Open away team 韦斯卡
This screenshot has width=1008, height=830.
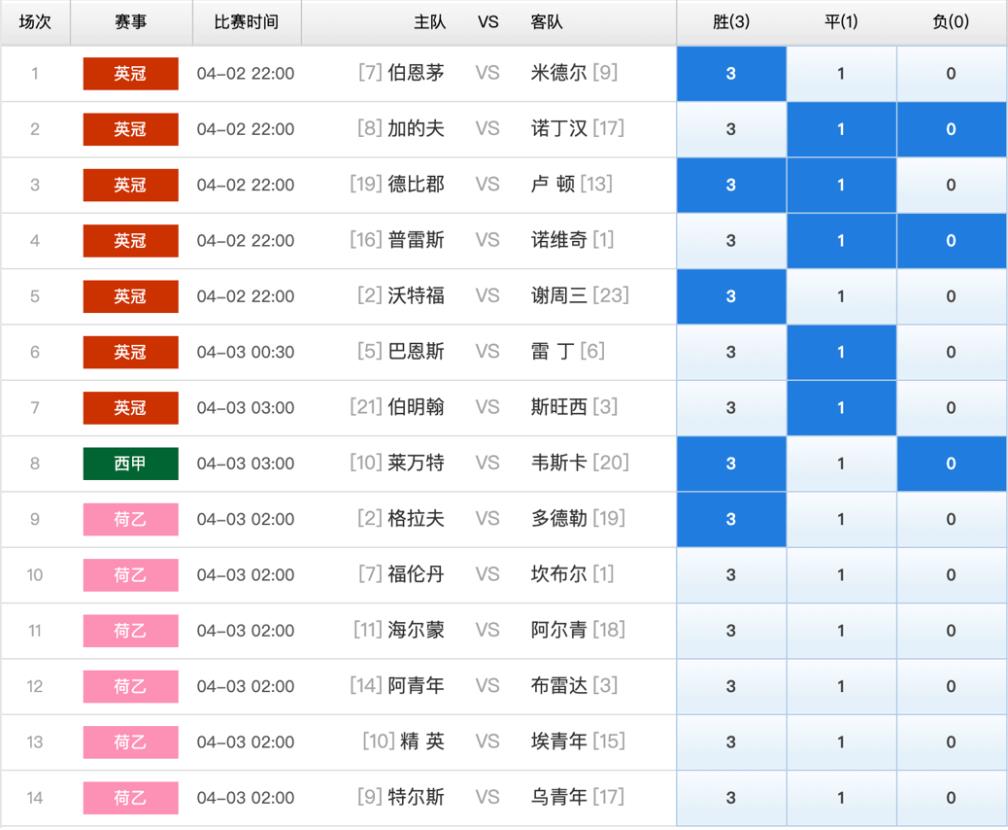pyautogui.click(x=559, y=463)
